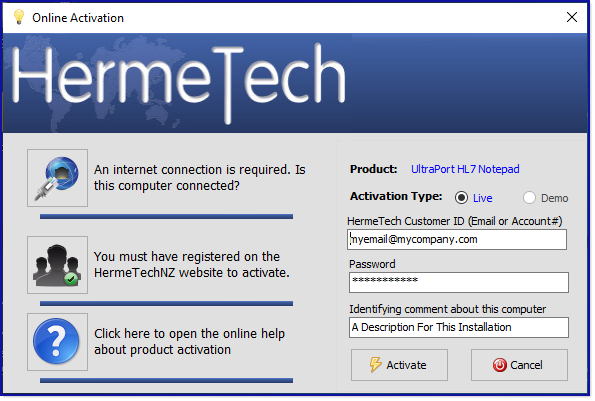Screen dimensions: 595x401
Task: Click the internet connection globe icon
Action: point(57,178)
